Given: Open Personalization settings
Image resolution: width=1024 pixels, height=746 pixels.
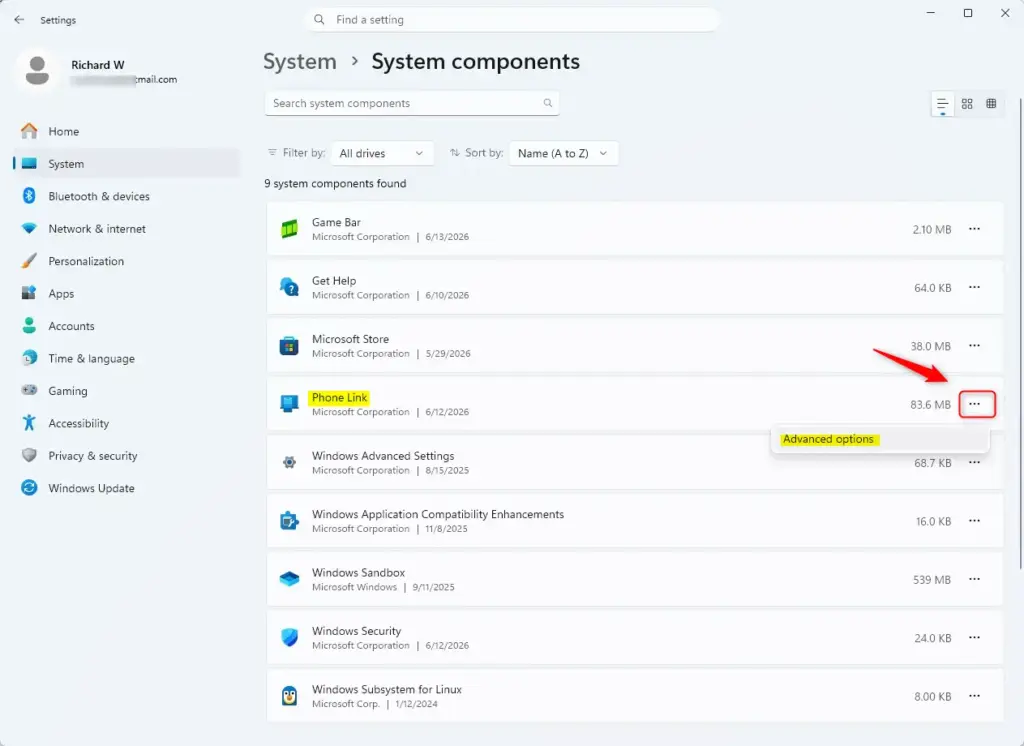Looking at the screenshot, I should click(127, 261).
